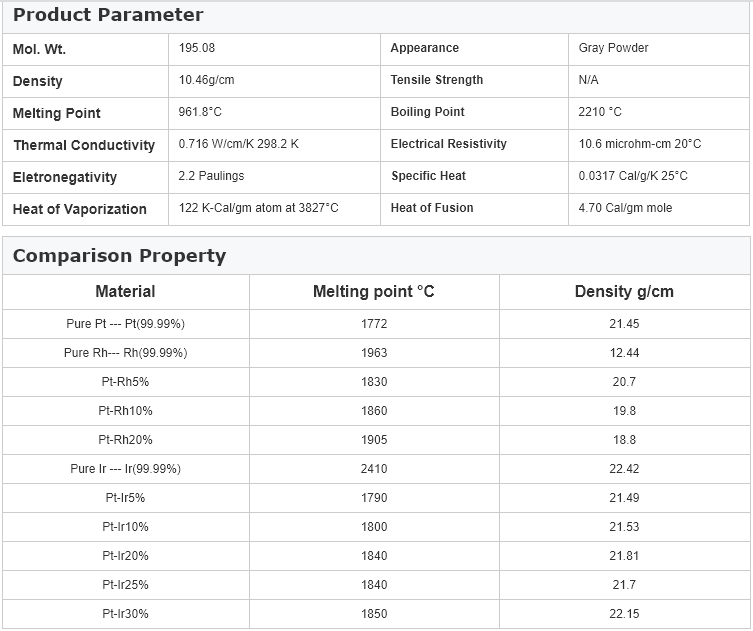Click the Thermal Conductivity label
This screenshot has height=631, width=753.
(x=84, y=145)
